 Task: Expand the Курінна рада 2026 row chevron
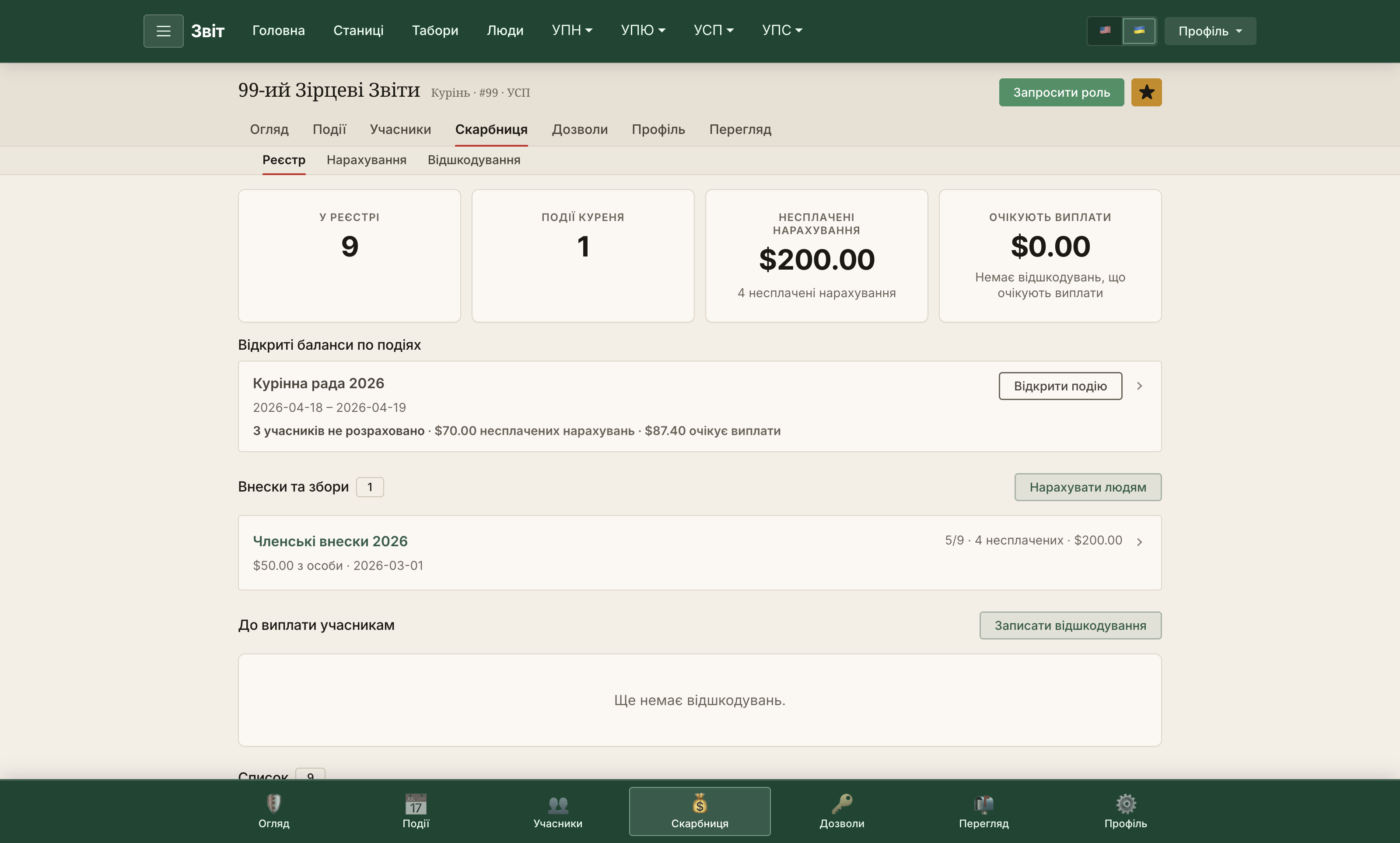tap(1139, 386)
